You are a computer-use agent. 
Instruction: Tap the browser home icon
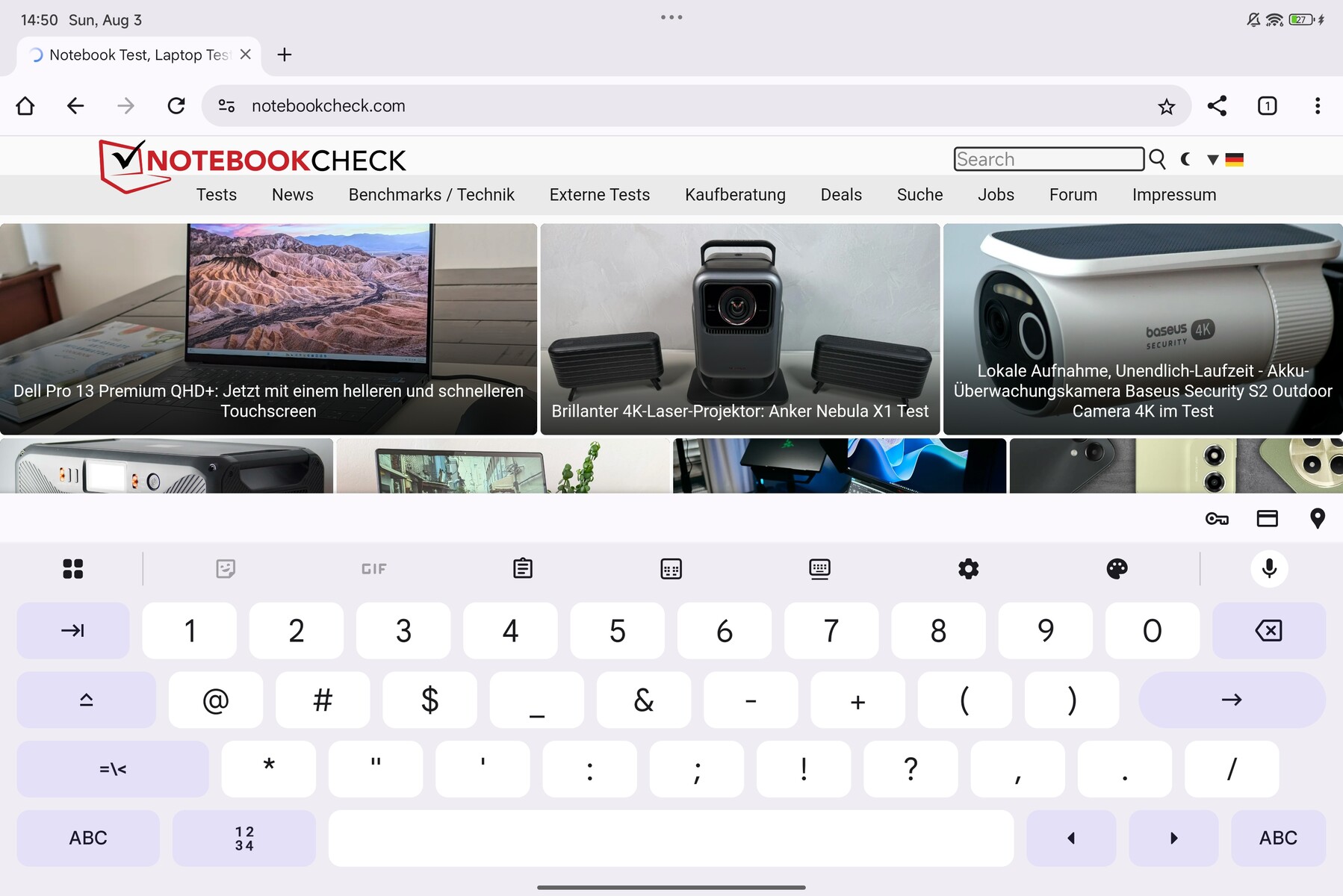(25, 106)
